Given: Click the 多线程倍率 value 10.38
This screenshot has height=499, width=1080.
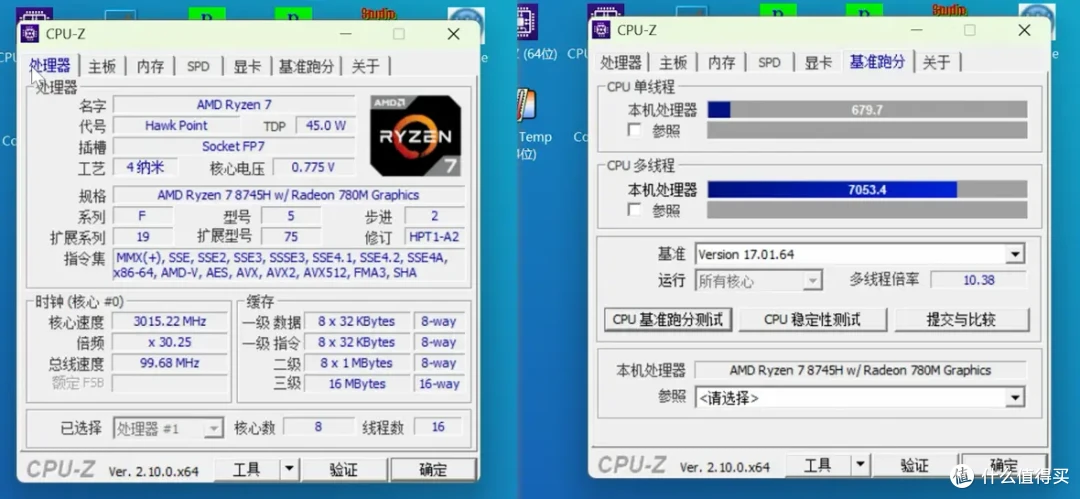Looking at the screenshot, I should tap(978, 280).
